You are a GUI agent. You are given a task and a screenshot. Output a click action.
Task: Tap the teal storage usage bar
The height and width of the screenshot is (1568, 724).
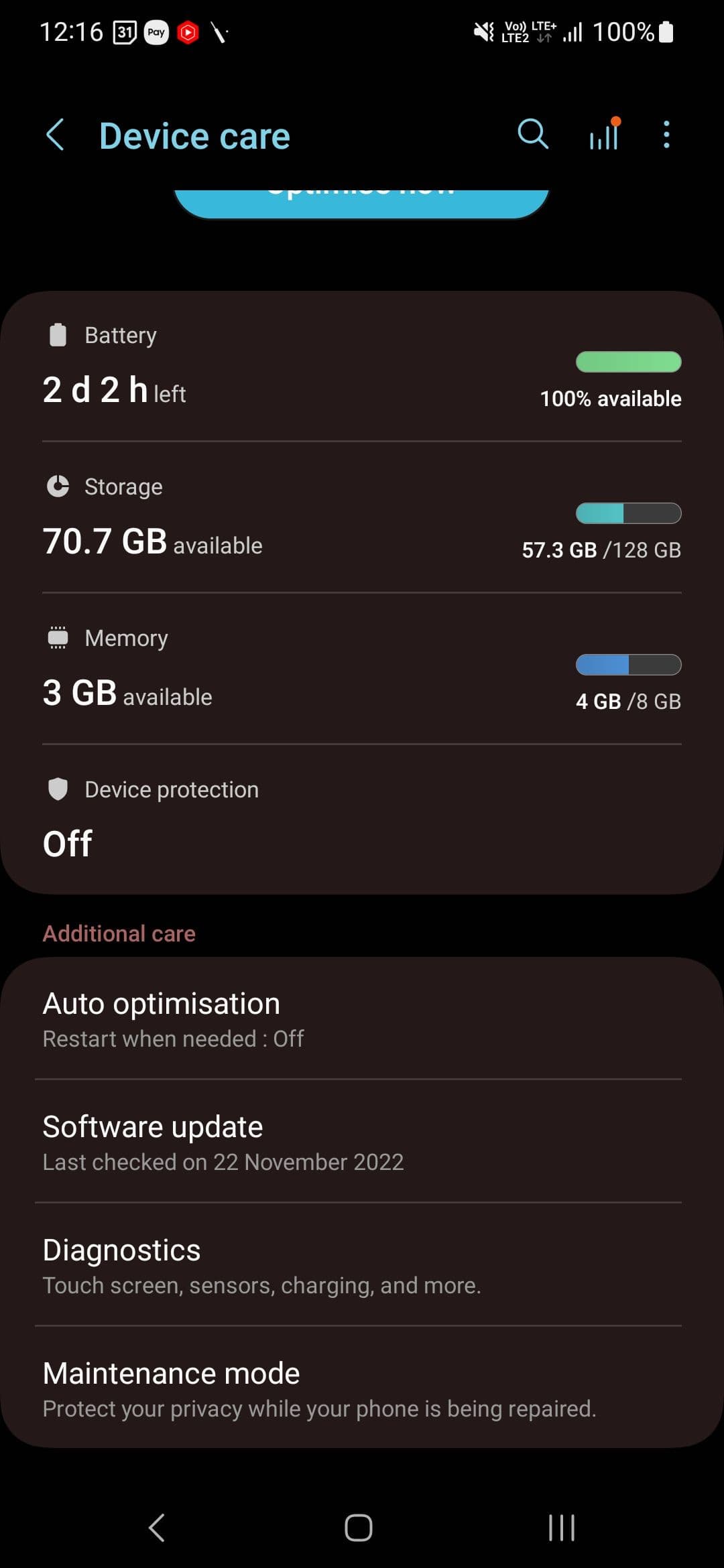point(628,513)
